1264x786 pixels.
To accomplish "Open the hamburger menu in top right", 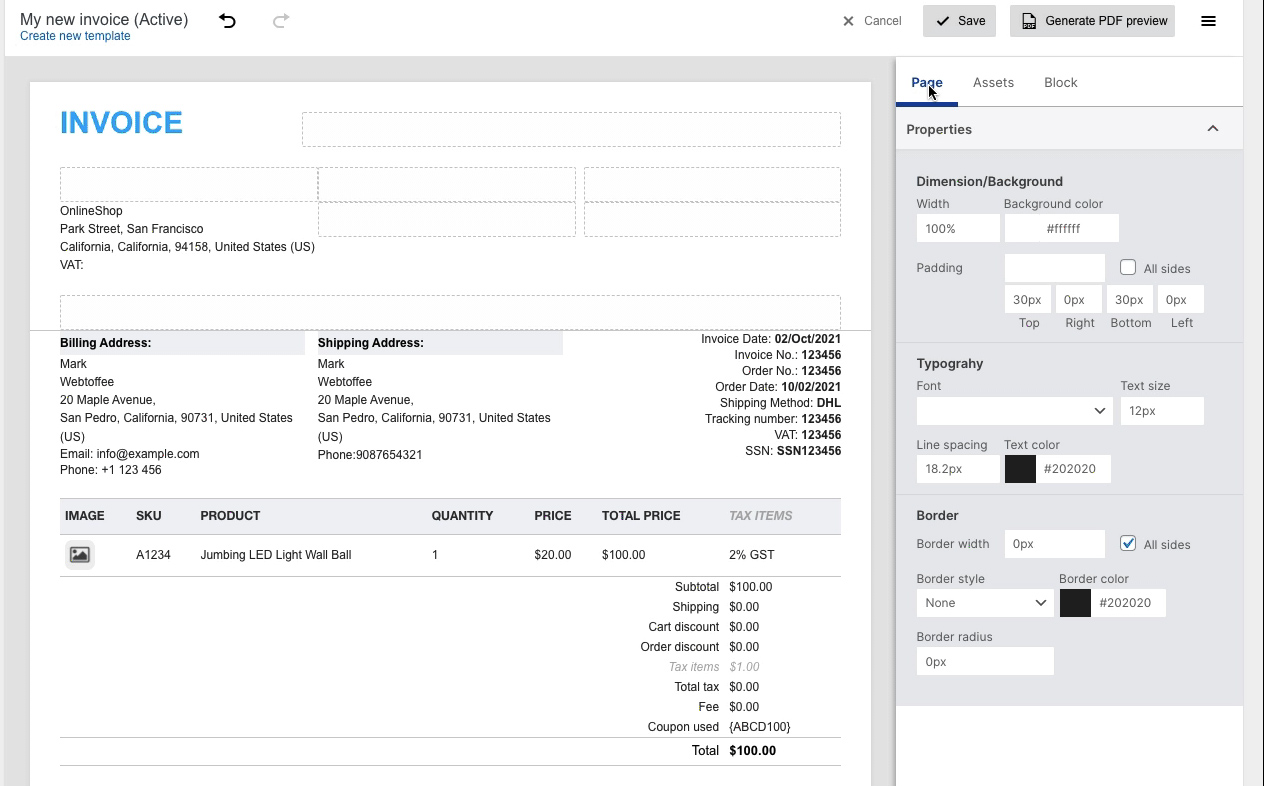I will [1208, 20].
